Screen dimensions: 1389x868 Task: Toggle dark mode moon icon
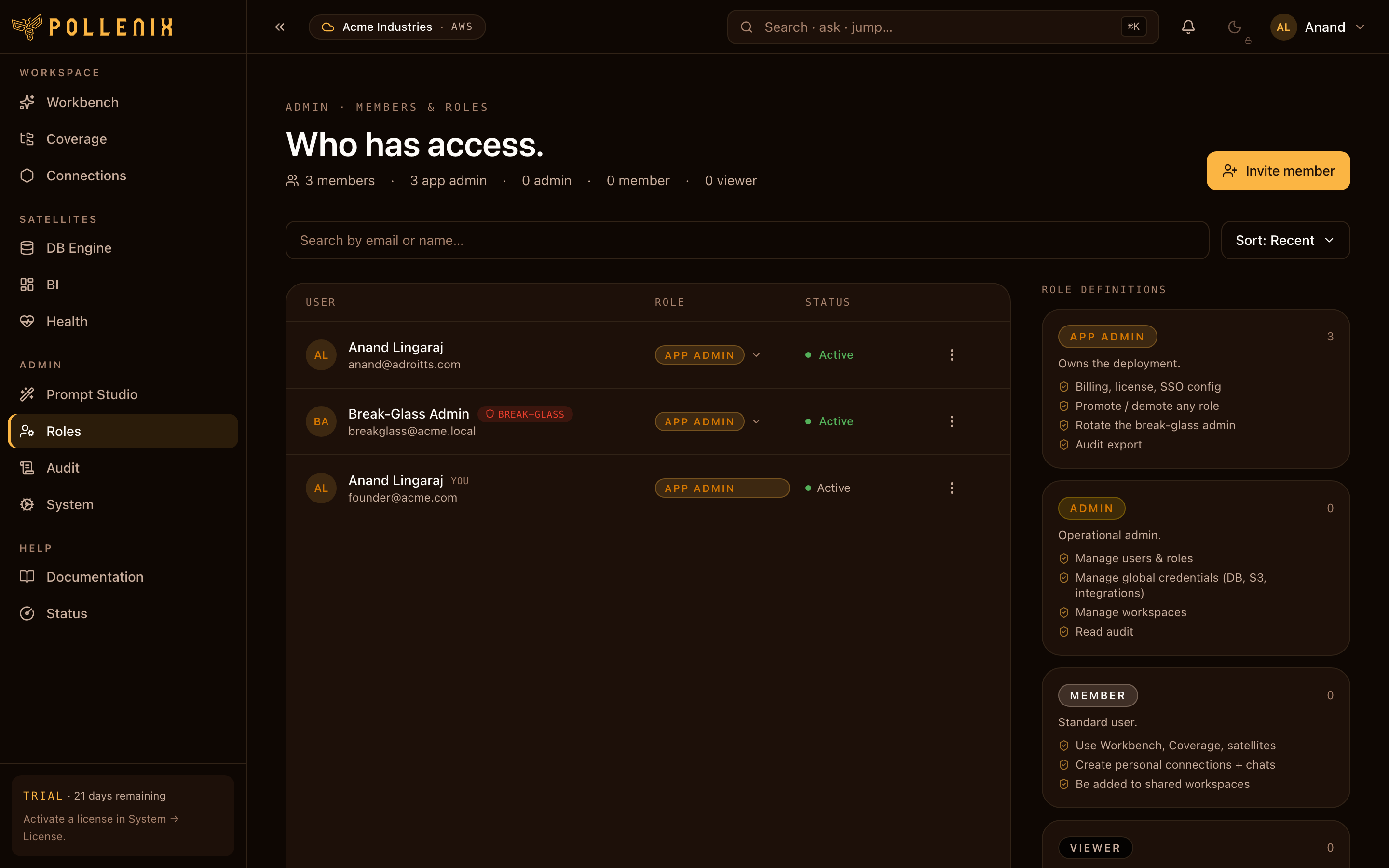[x=1234, y=27]
